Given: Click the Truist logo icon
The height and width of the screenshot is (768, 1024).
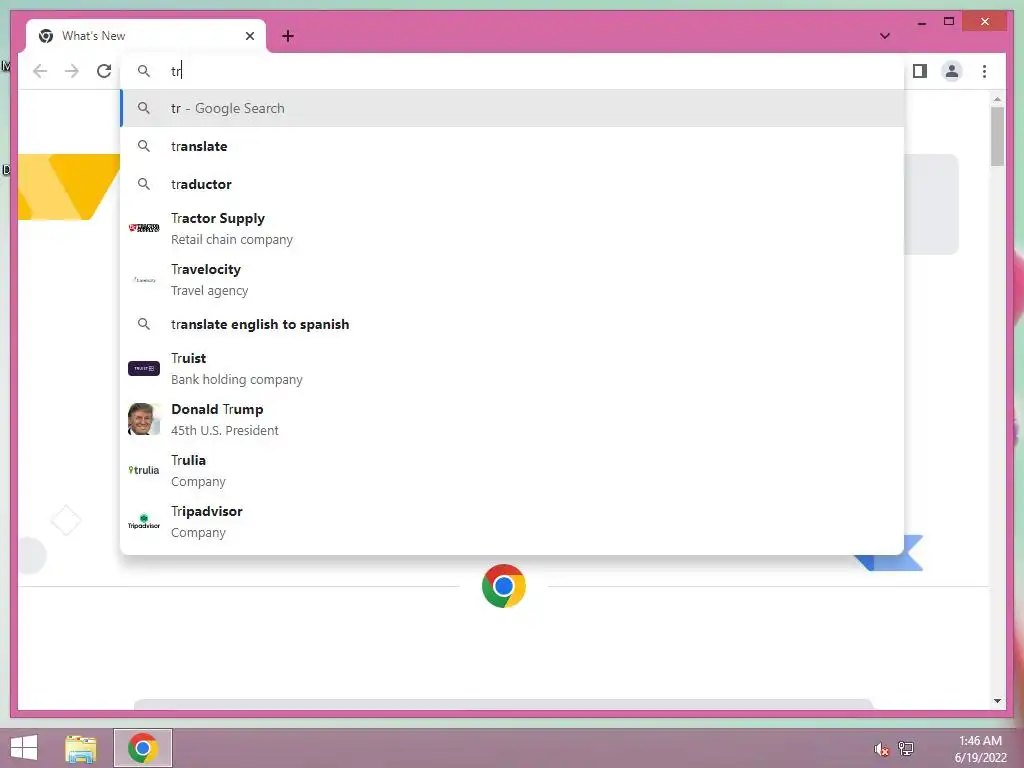Looking at the screenshot, I should coord(144,368).
